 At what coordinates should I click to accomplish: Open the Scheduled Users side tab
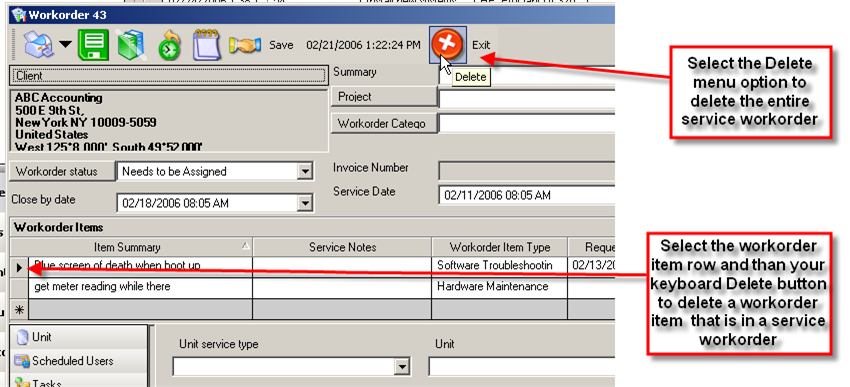pyautogui.click(x=79, y=361)
